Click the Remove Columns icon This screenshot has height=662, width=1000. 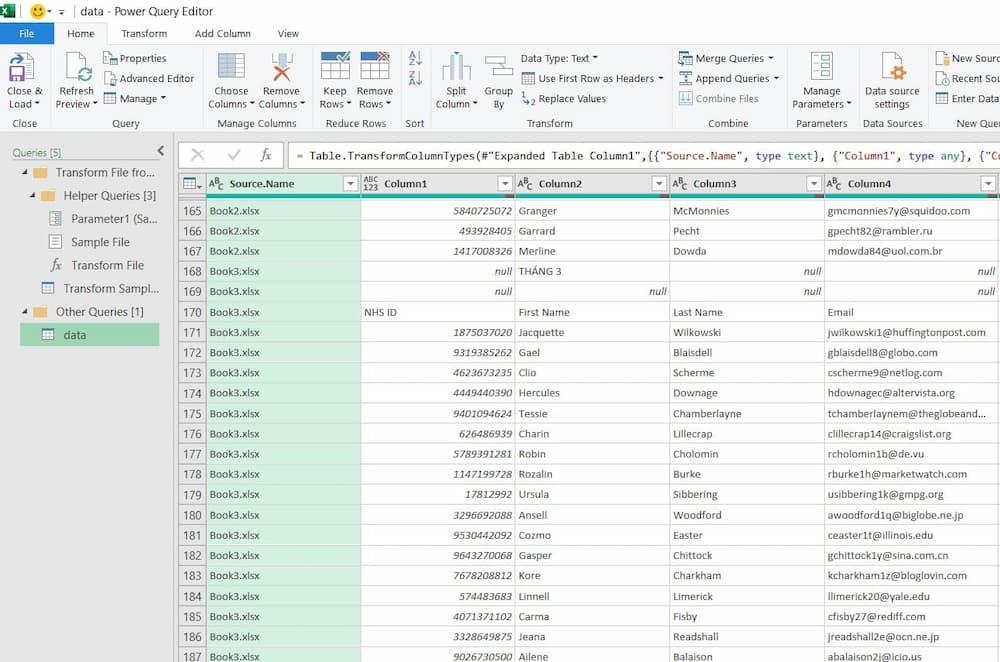[x=280, y=68]
